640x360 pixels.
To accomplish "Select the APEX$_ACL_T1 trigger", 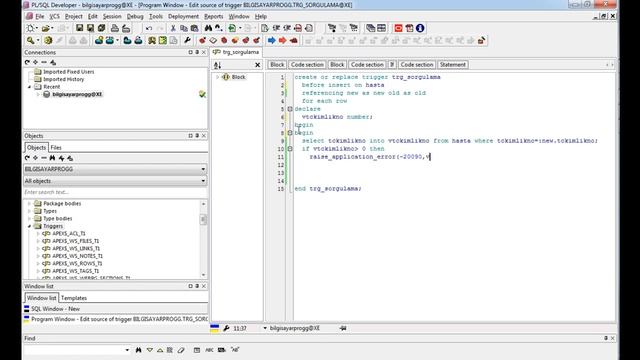I will tap(69, 233).
